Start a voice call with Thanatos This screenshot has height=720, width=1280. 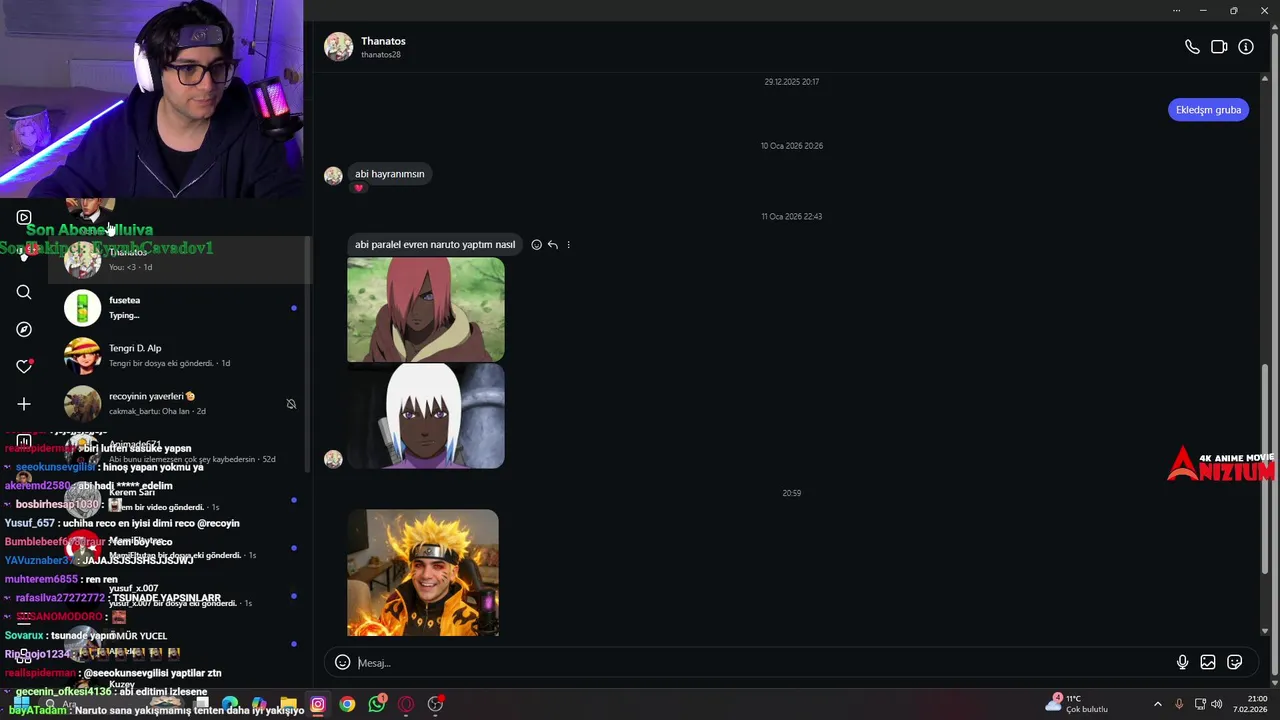coord(1192,47)
